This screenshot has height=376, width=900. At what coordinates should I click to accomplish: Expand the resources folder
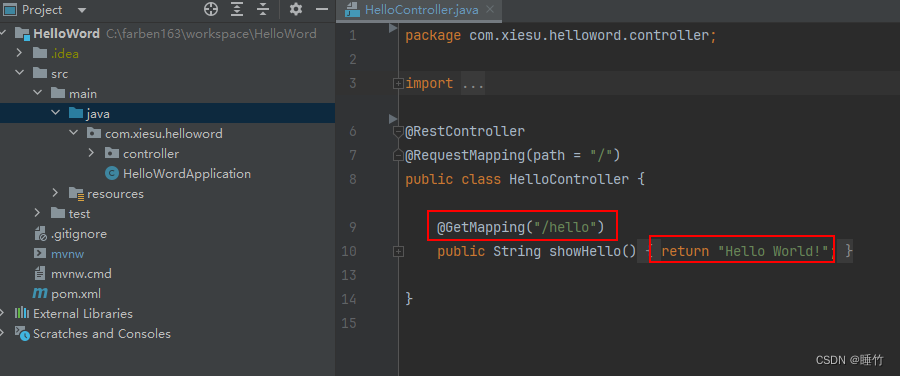point(56,193)
